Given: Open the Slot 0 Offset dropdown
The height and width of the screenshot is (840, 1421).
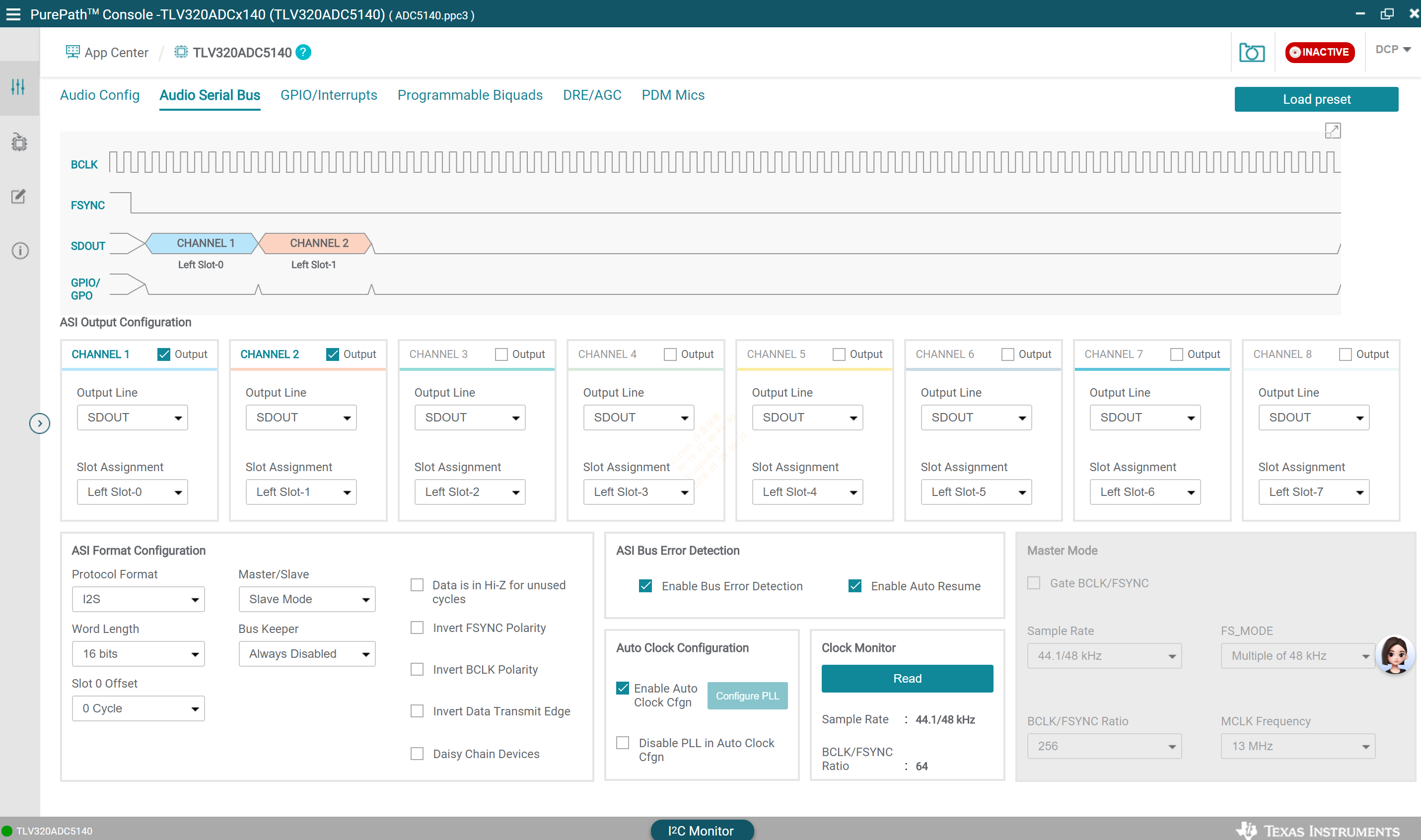Looking at the screenshot, I should [x=138, y=708].
